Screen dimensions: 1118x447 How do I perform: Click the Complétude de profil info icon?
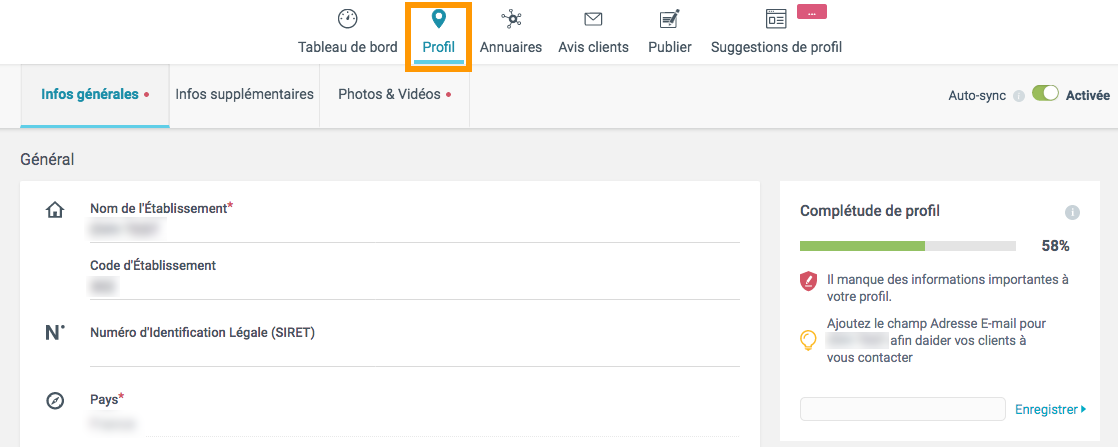click(x=1072, y=212)
